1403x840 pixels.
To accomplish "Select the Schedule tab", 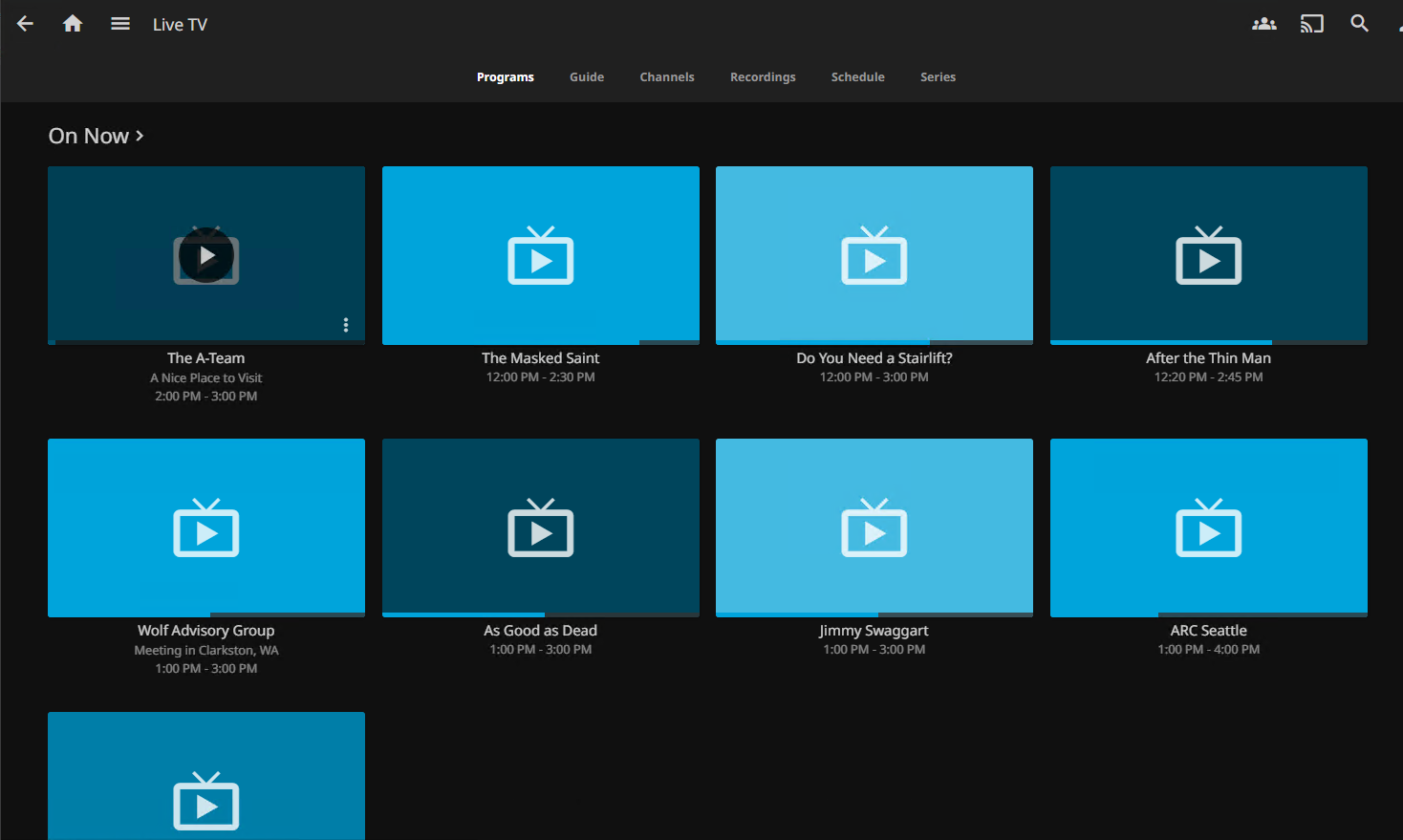I will tap(857, 77).
